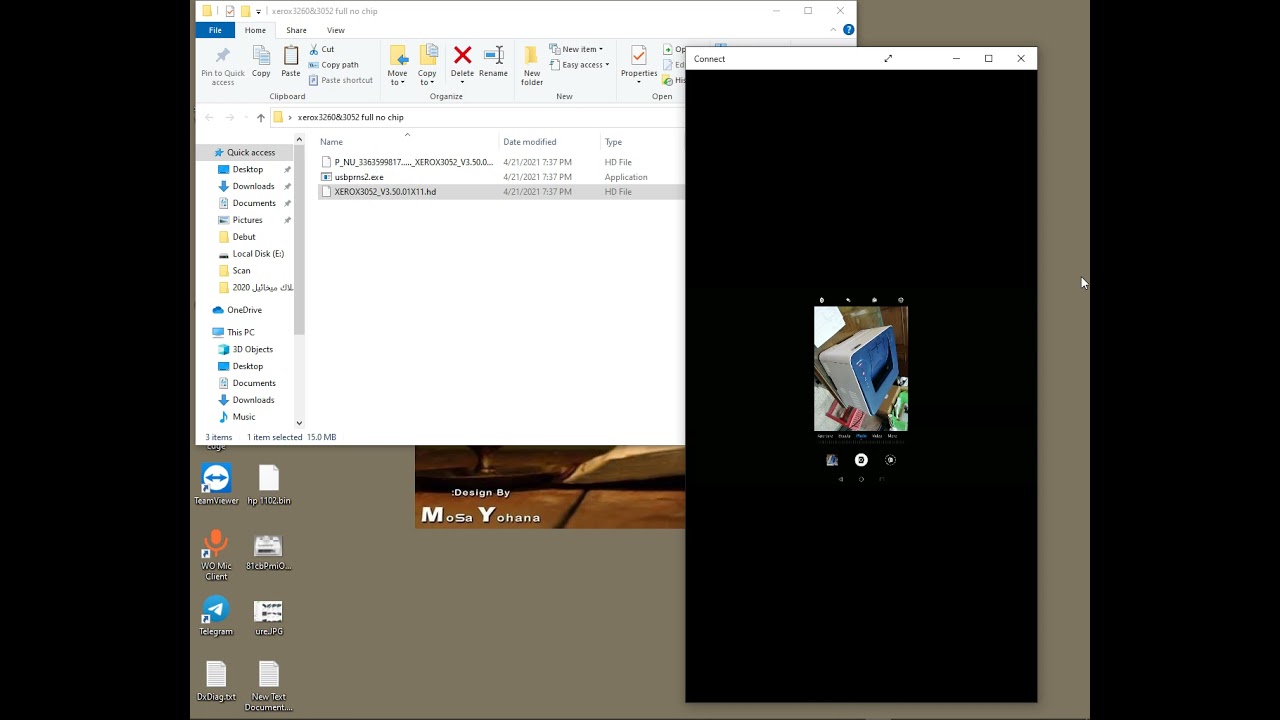Tap the switch camera icon in phone view

coord(891,460)
